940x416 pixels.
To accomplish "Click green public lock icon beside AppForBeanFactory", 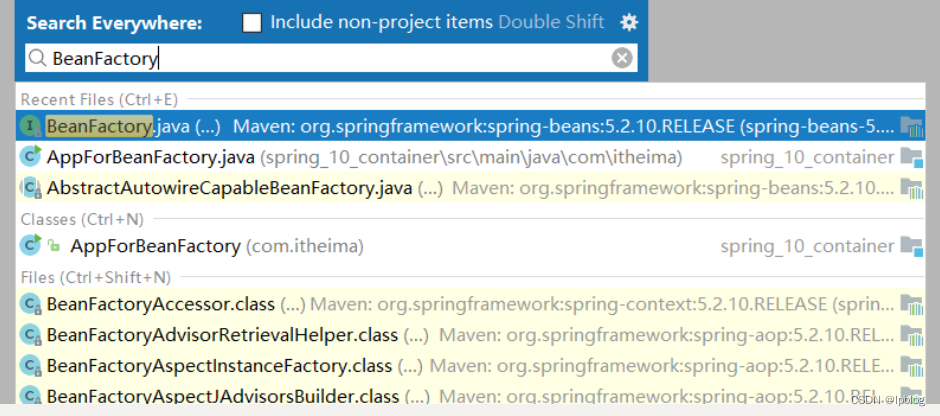I will coord(54,246).
